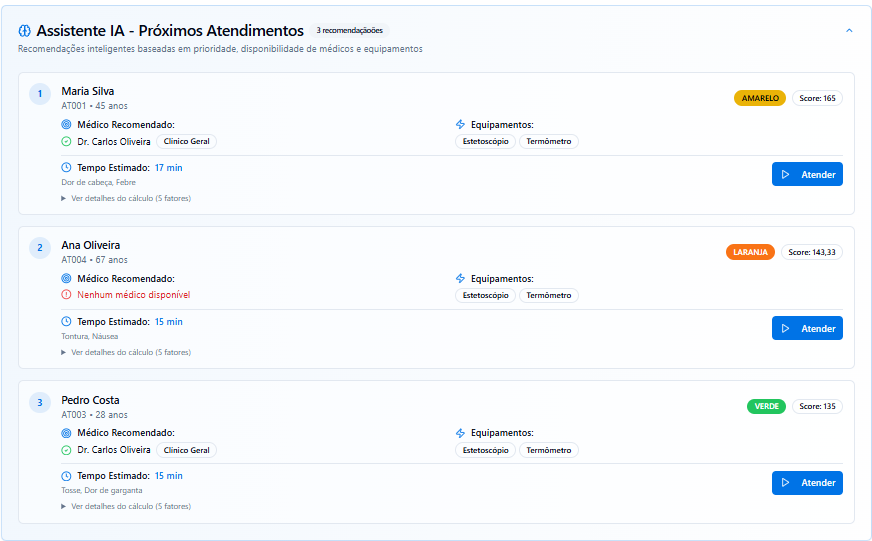Expand calculation details for Maria Silva

point(125,198)
